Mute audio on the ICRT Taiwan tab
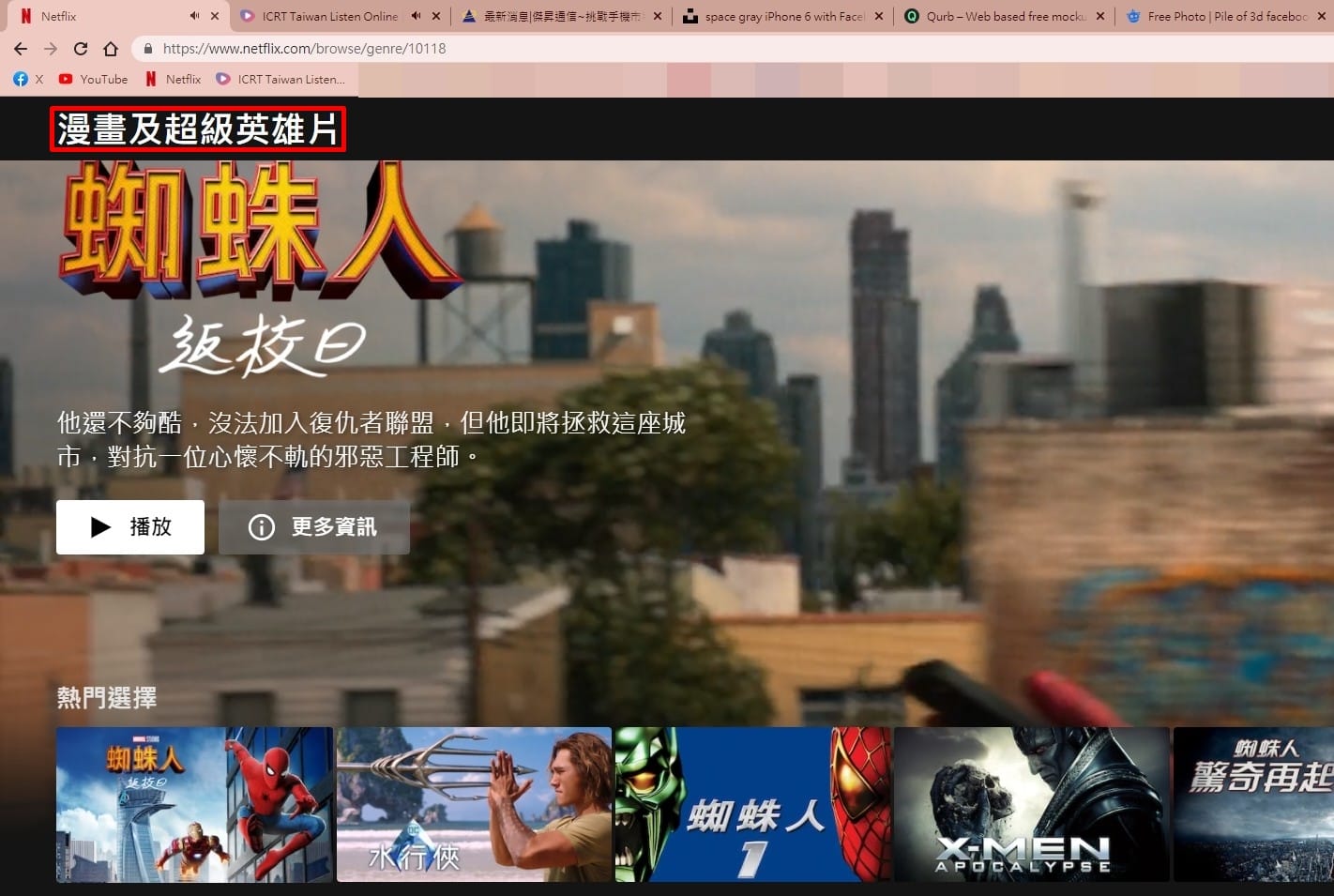Screen dimensions: 1334x896 [x=416, y=16]
